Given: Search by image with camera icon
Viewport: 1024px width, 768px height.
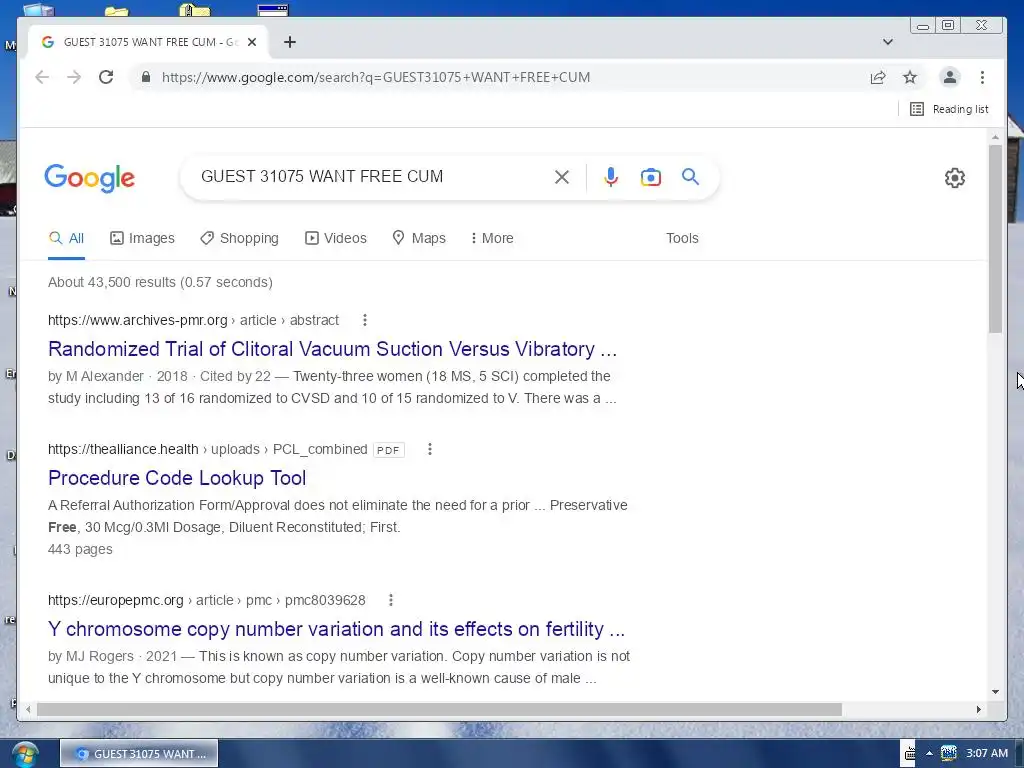Looking at the screenshot, I should coord(650,177).
